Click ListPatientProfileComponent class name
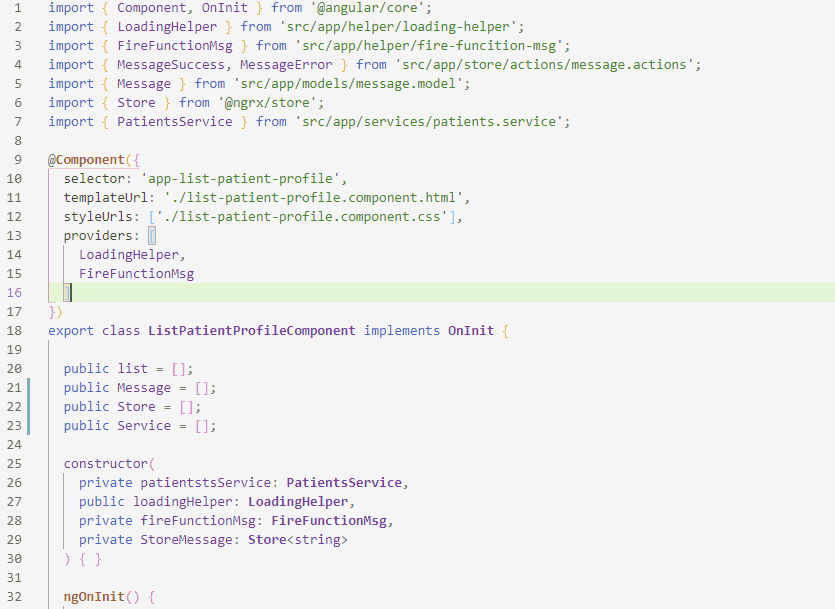The height and width of the screenshot is (609, 835). pyautogui.click(x=251, y=331)
